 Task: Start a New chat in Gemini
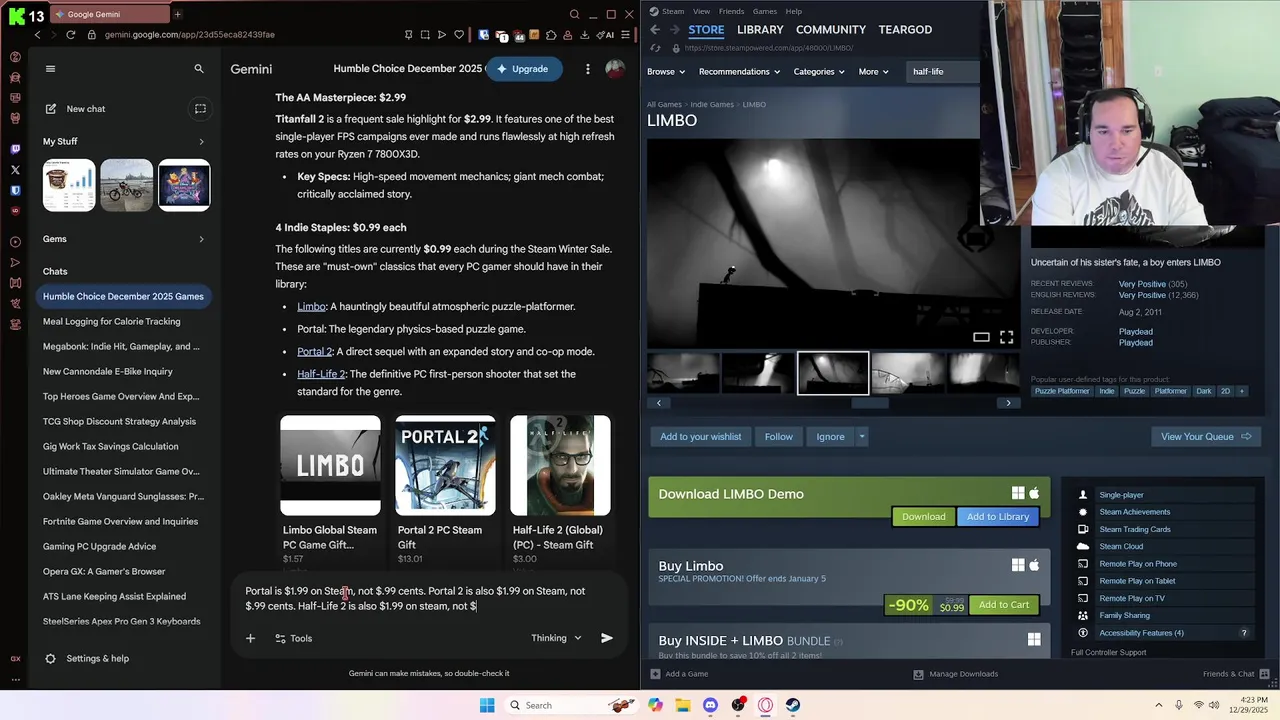click(76, 109)
